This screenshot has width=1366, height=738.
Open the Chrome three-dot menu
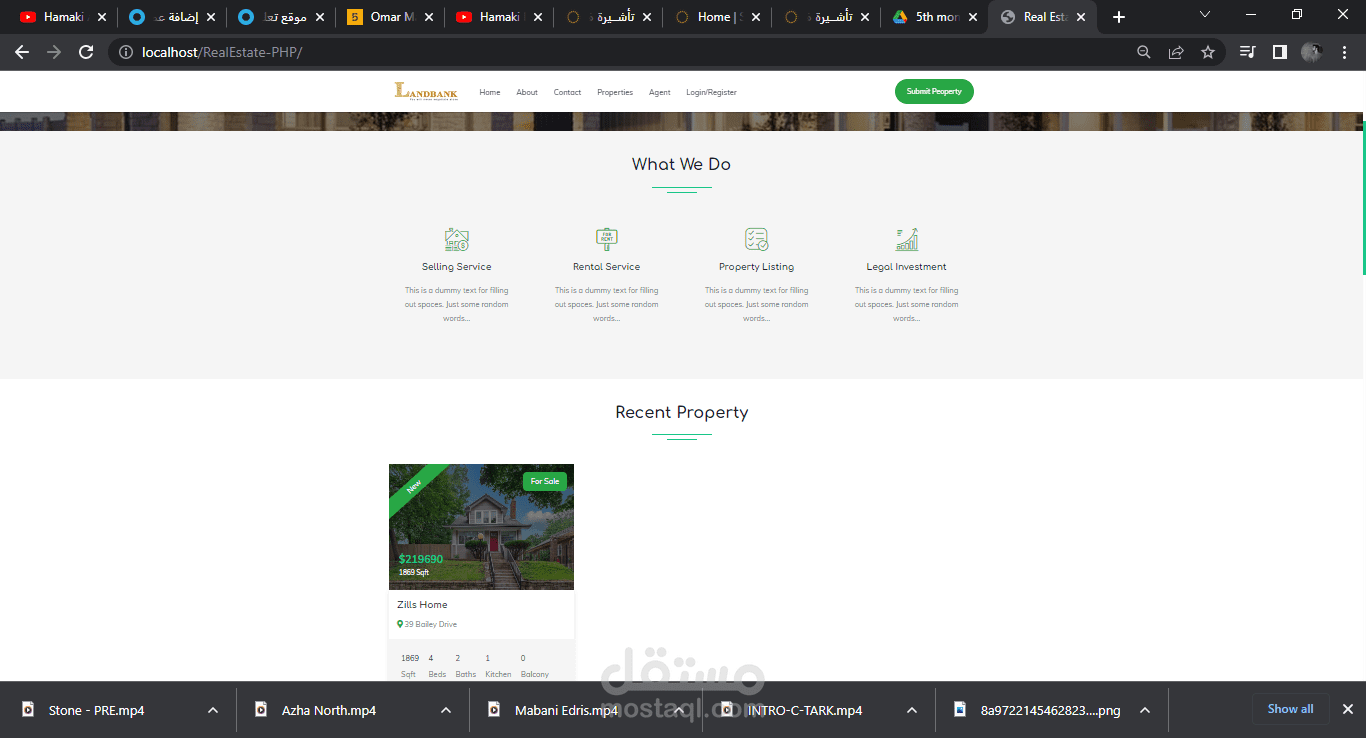coord(1343,52)
